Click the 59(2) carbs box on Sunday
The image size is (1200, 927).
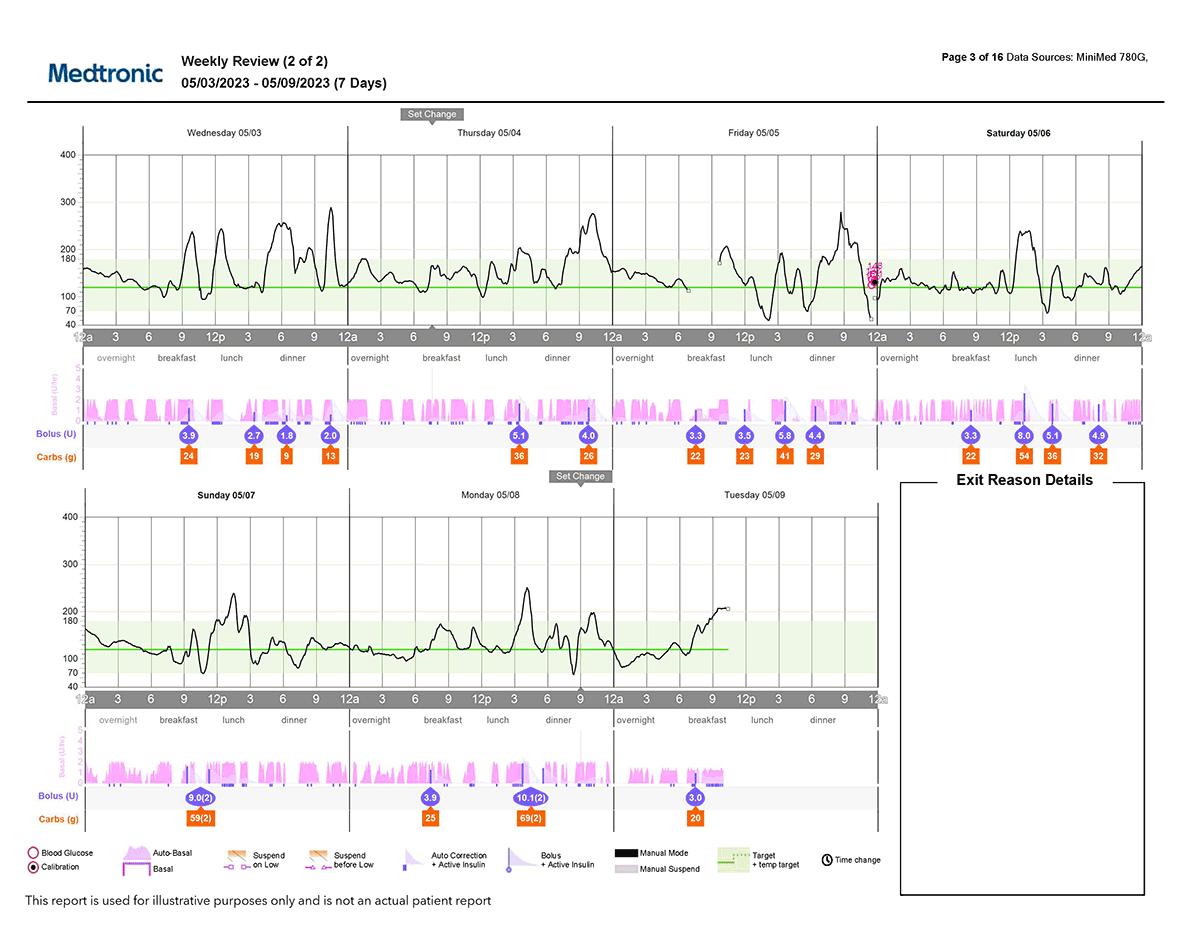(201, 819)
